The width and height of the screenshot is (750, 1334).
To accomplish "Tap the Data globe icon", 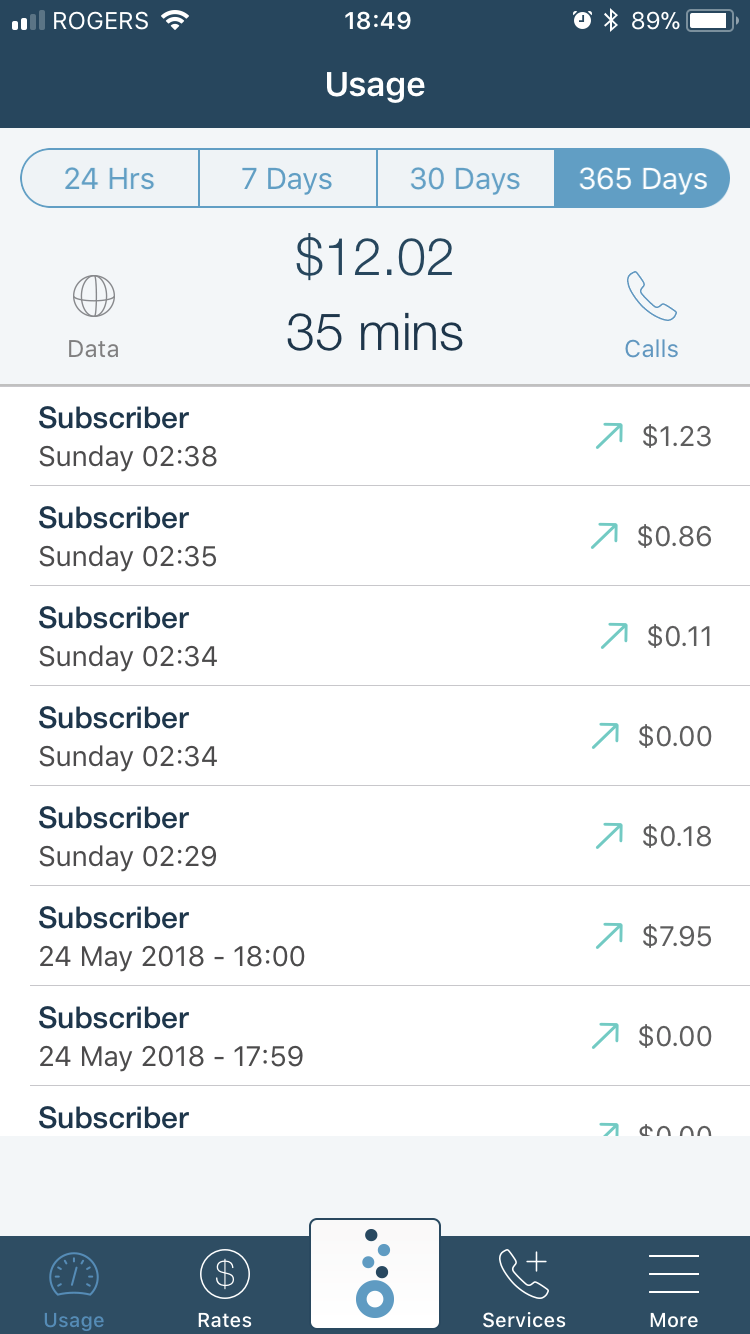I will [93, 297].
